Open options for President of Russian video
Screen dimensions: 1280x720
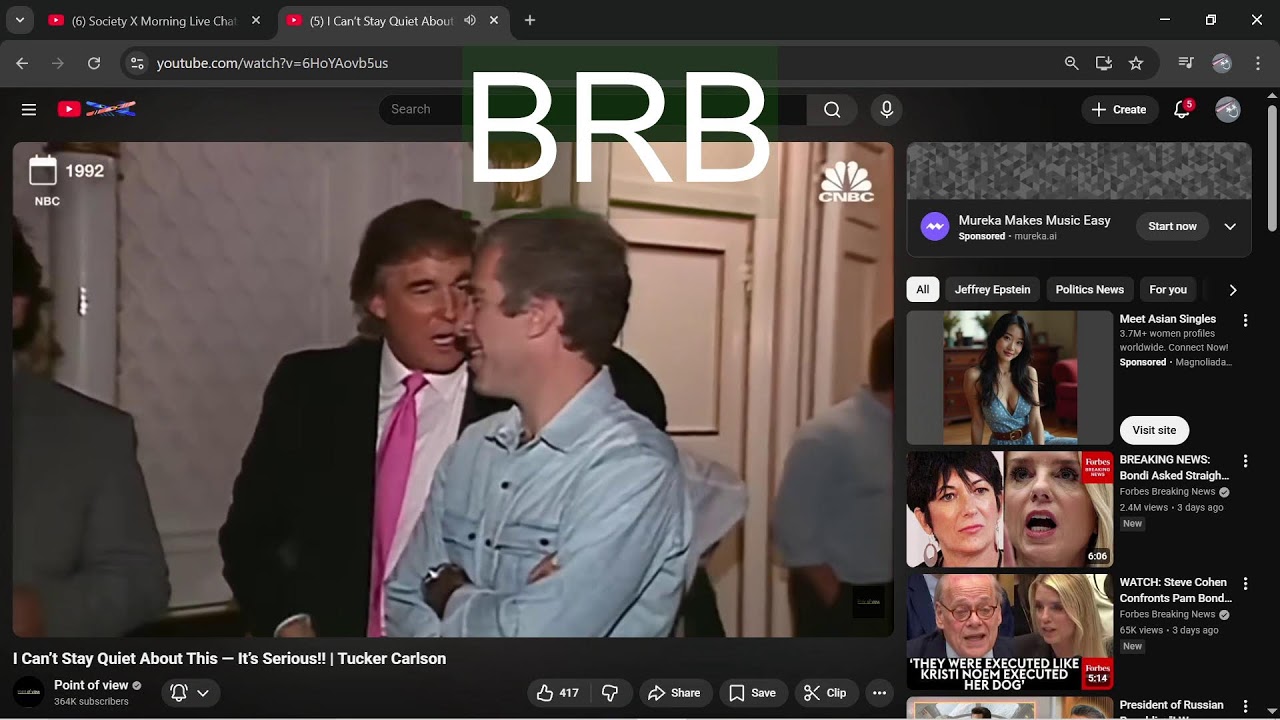[x=1245, y=706]
